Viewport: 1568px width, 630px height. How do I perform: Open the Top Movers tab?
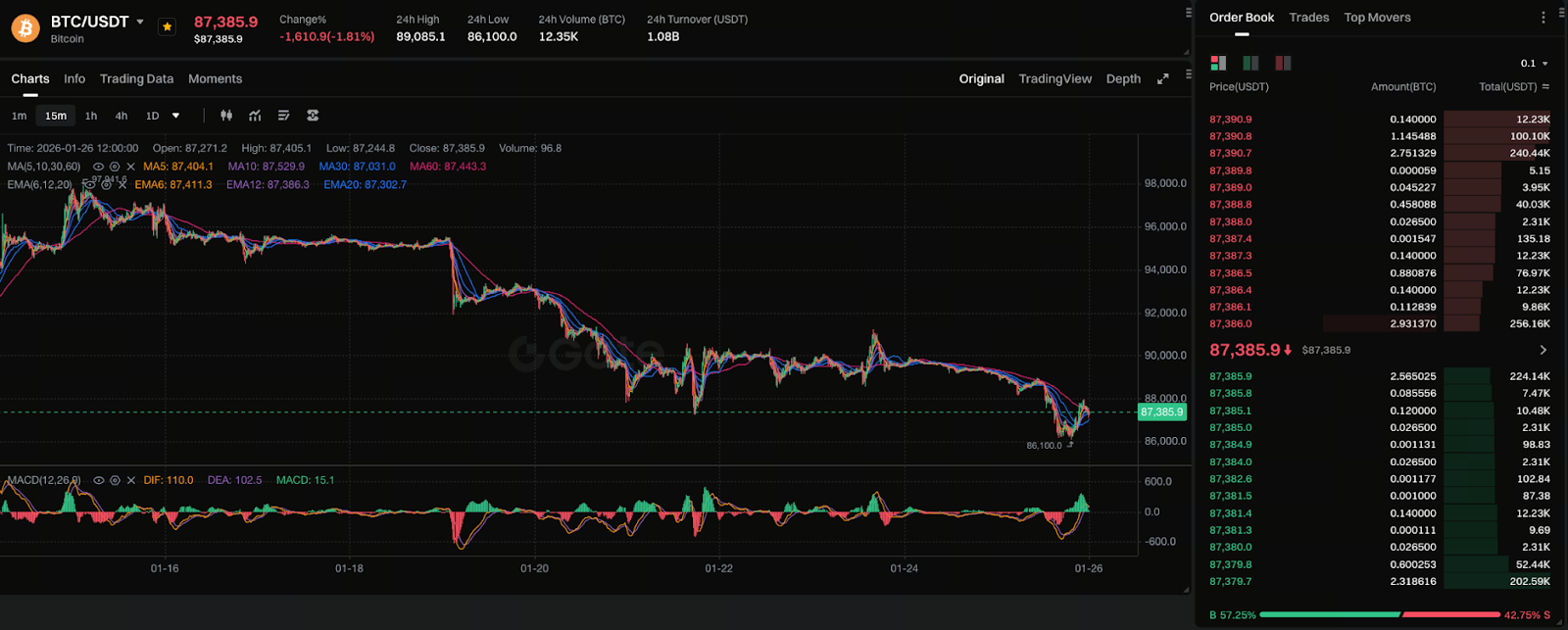tap(1377, 18)
